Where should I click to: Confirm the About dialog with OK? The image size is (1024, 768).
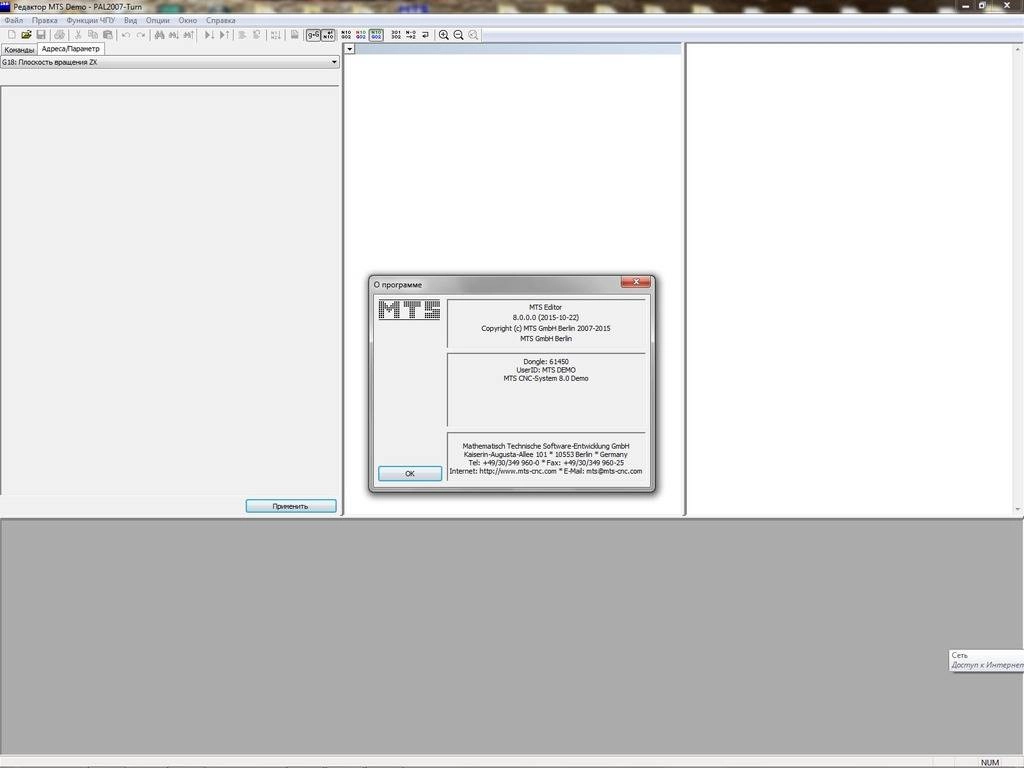pos(409,473)
